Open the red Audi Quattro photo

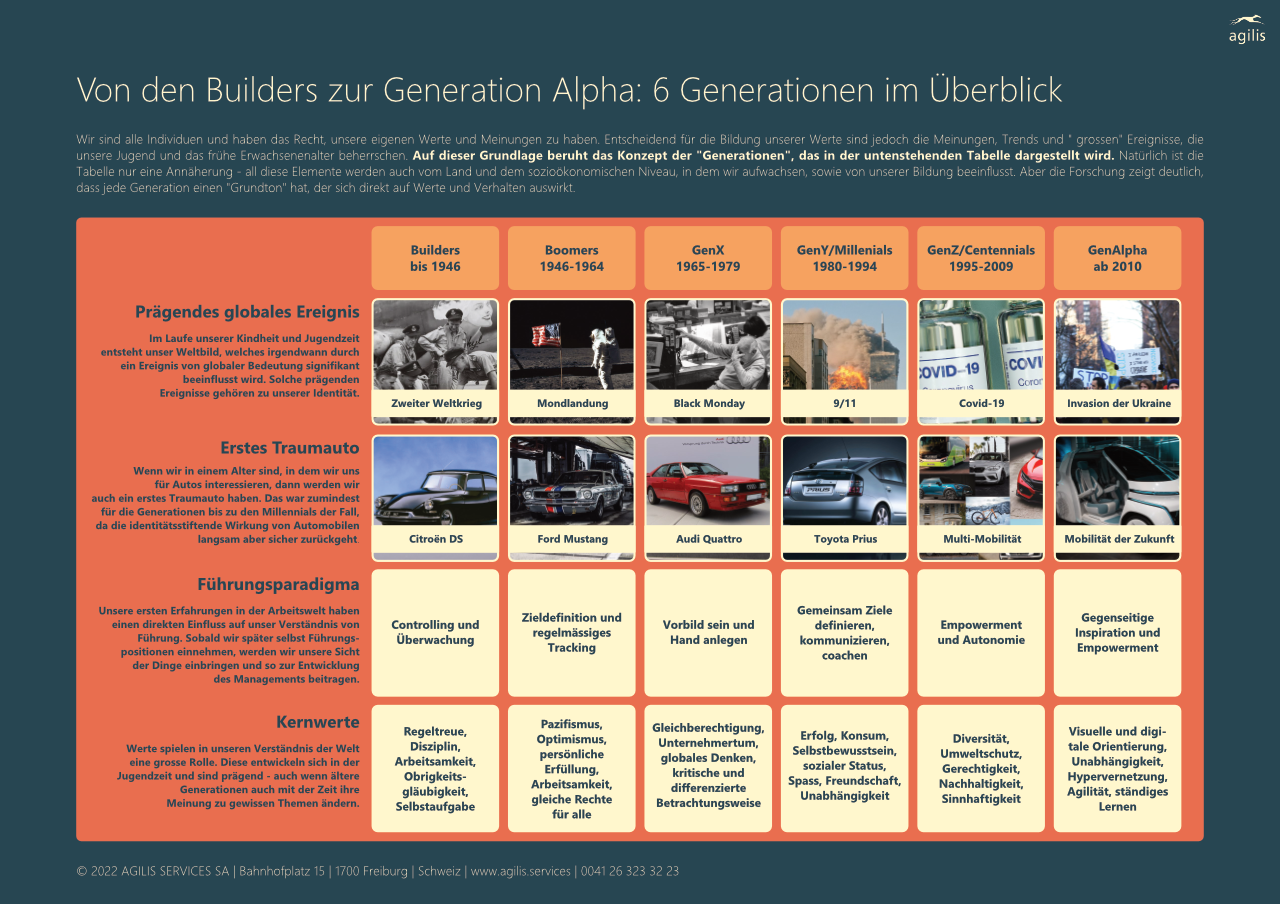click(708, 481)
